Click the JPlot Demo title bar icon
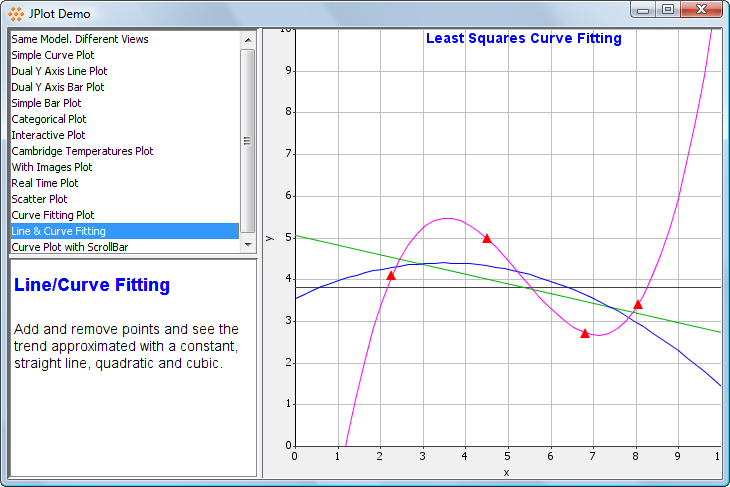Screen dimensions: 730x487 16,14
